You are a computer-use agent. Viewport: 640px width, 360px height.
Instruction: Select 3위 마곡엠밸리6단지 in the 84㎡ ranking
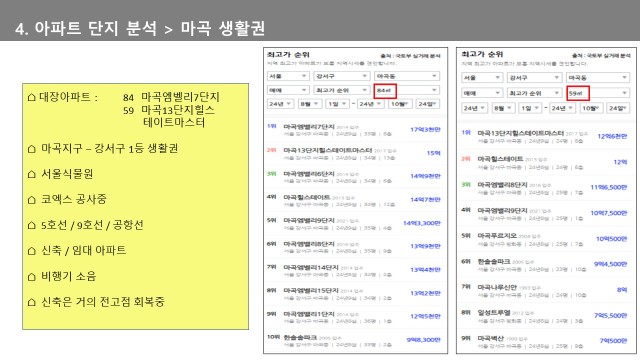point(354,177)
